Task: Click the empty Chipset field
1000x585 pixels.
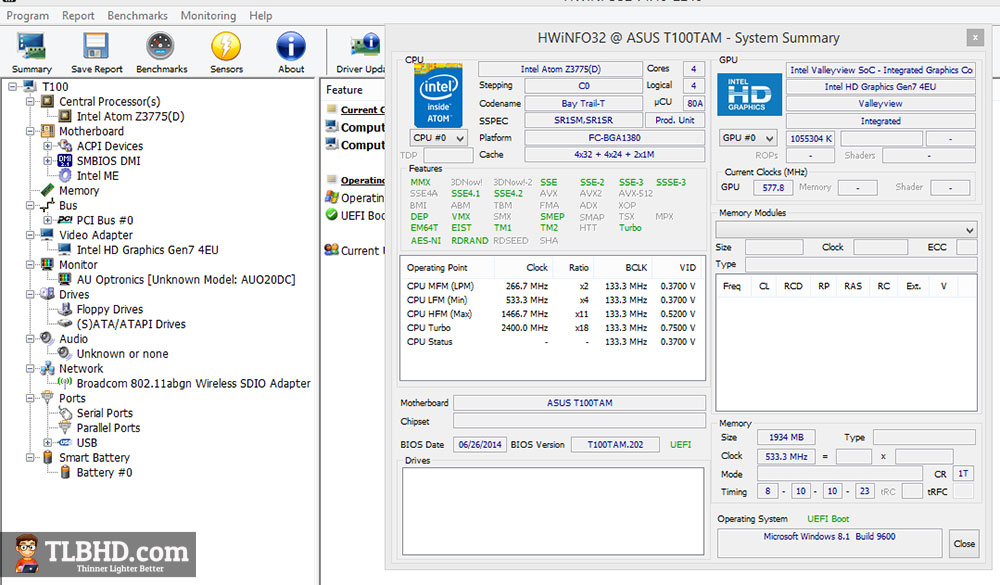Action: pyautogui.click(x=579, y=421)
